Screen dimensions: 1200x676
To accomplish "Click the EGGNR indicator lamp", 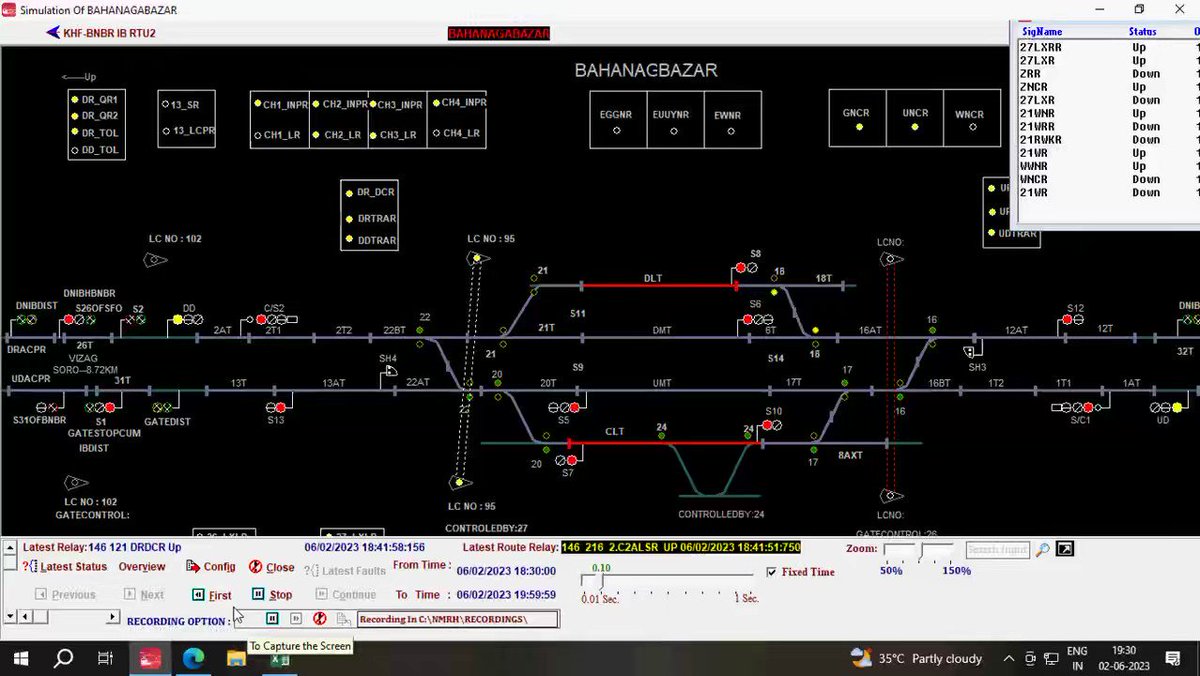I will click(616, 130).
